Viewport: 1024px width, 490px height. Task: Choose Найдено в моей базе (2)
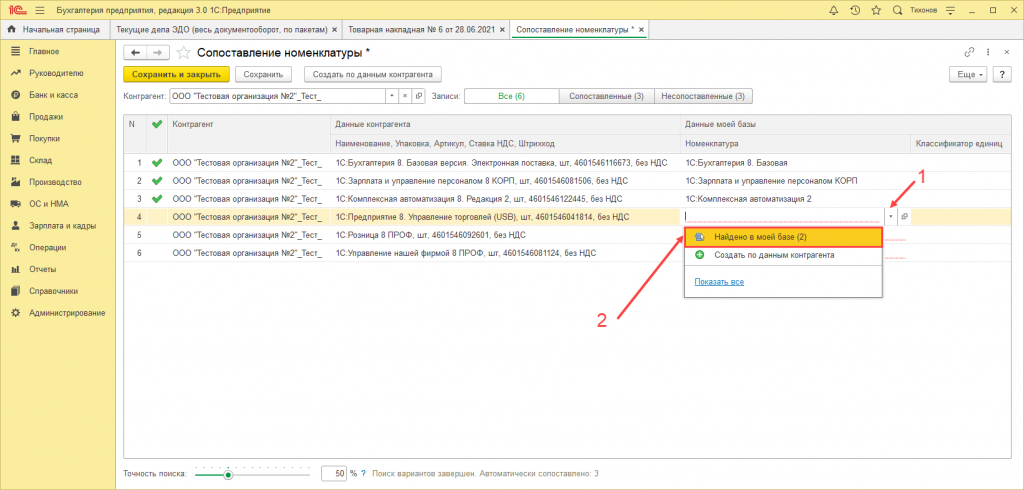point(784,237)
